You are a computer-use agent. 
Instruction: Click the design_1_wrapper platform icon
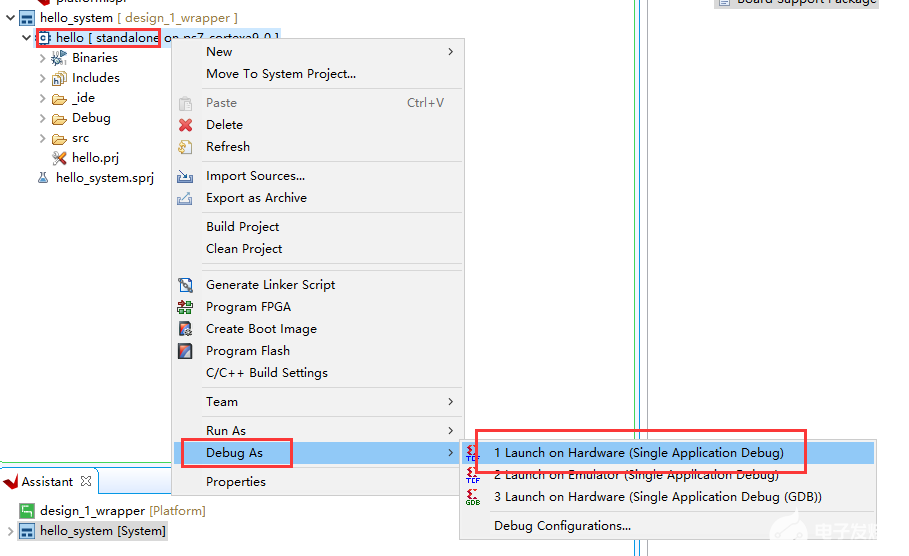coord(27,511)
